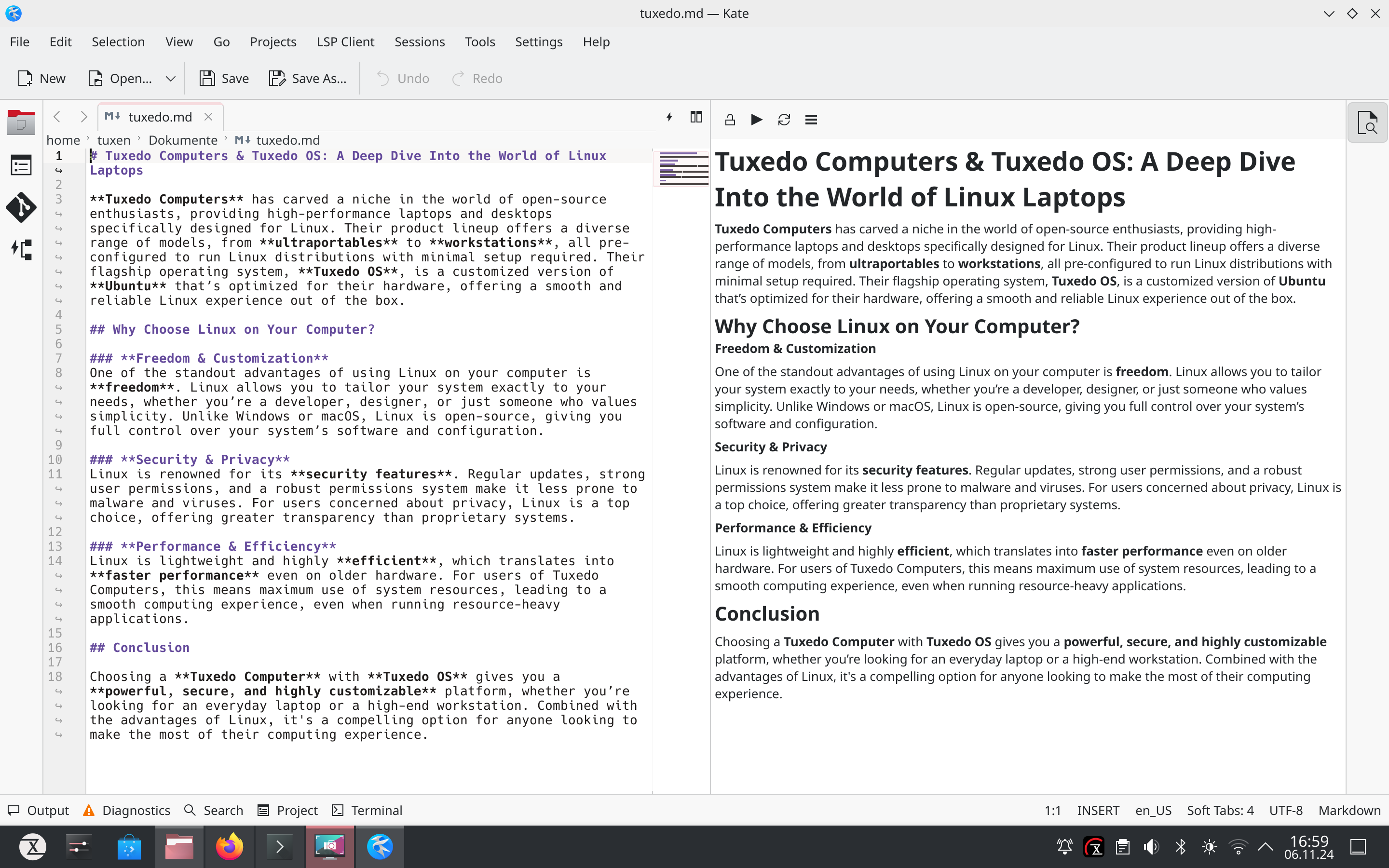1389x868 pixels.
Task: Click the Redo button
Action: point(477,78)
